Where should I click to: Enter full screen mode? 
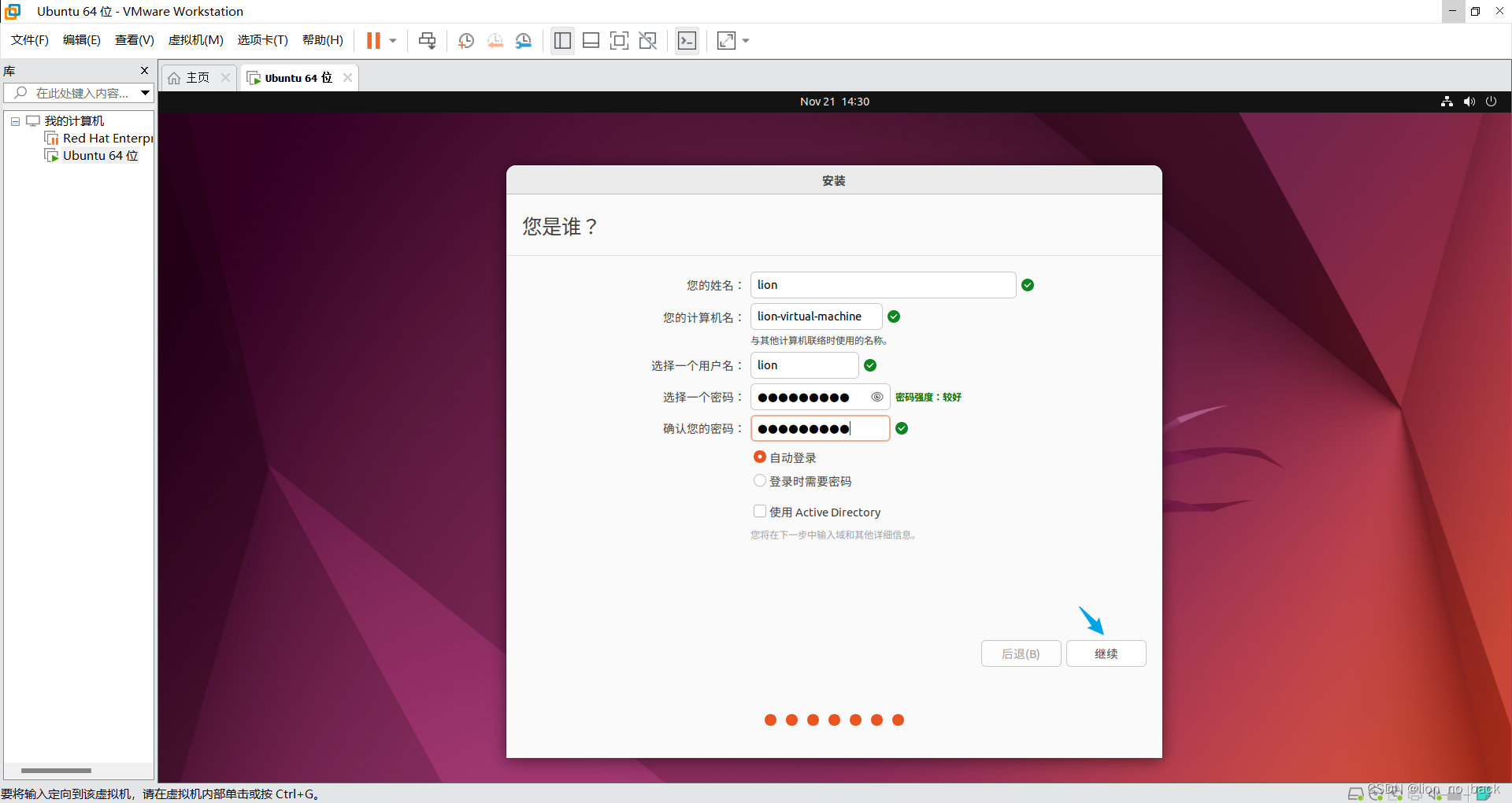pos(620,41)
